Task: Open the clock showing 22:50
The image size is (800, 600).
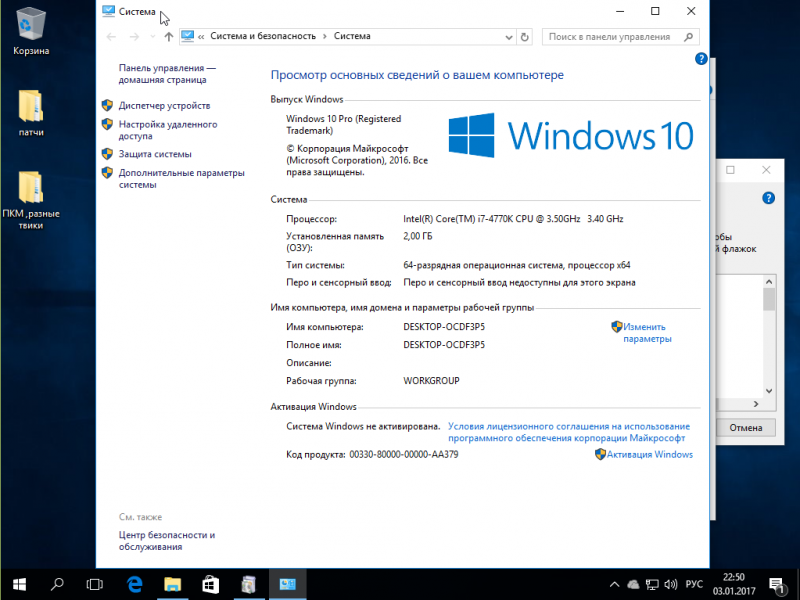Action: pyautogui.click(x=734, y=584)
